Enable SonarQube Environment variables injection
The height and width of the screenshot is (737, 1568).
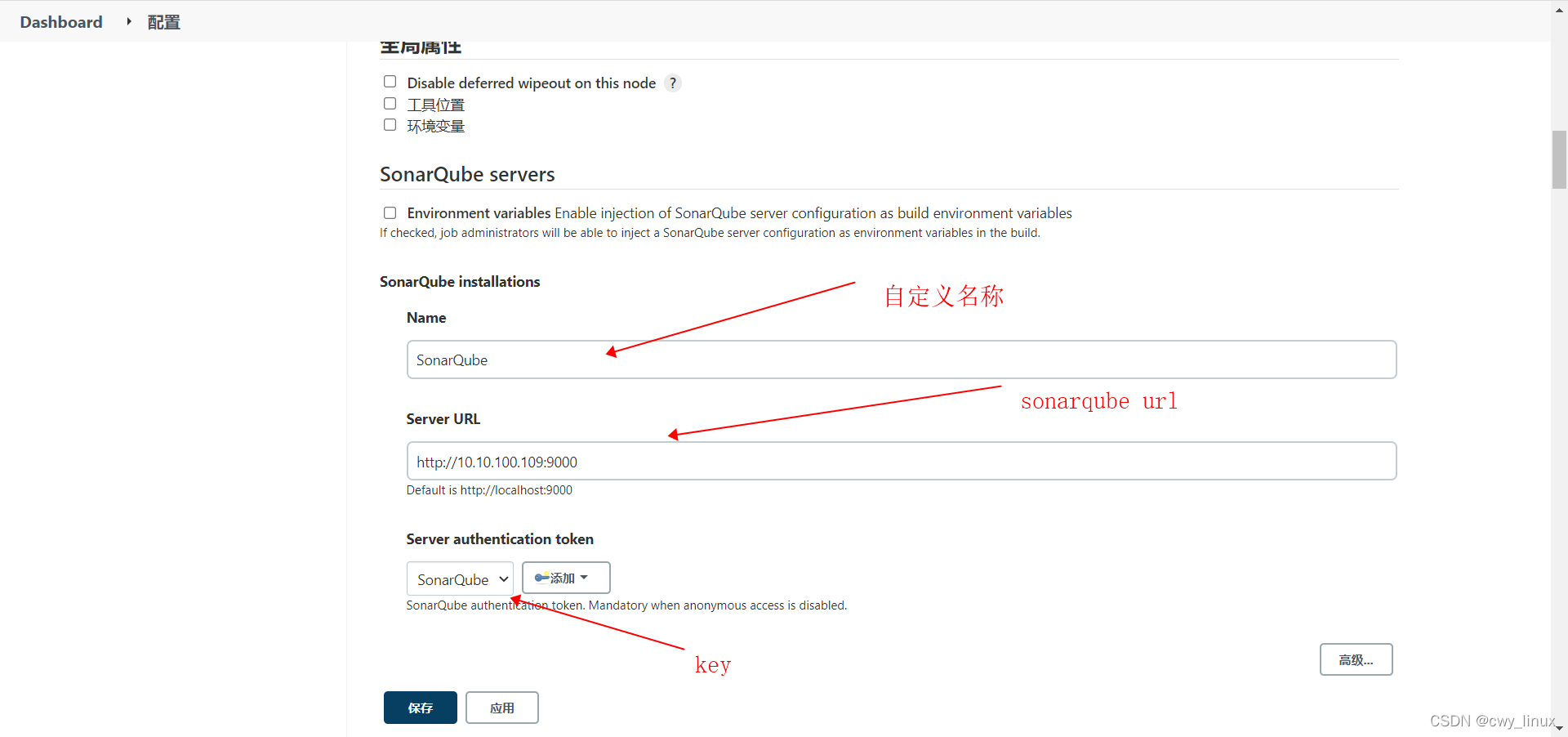click(x=390, y=212)
